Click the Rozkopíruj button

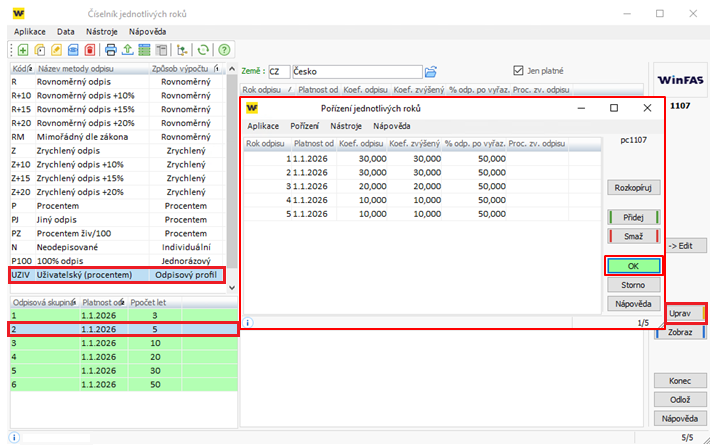634,187
